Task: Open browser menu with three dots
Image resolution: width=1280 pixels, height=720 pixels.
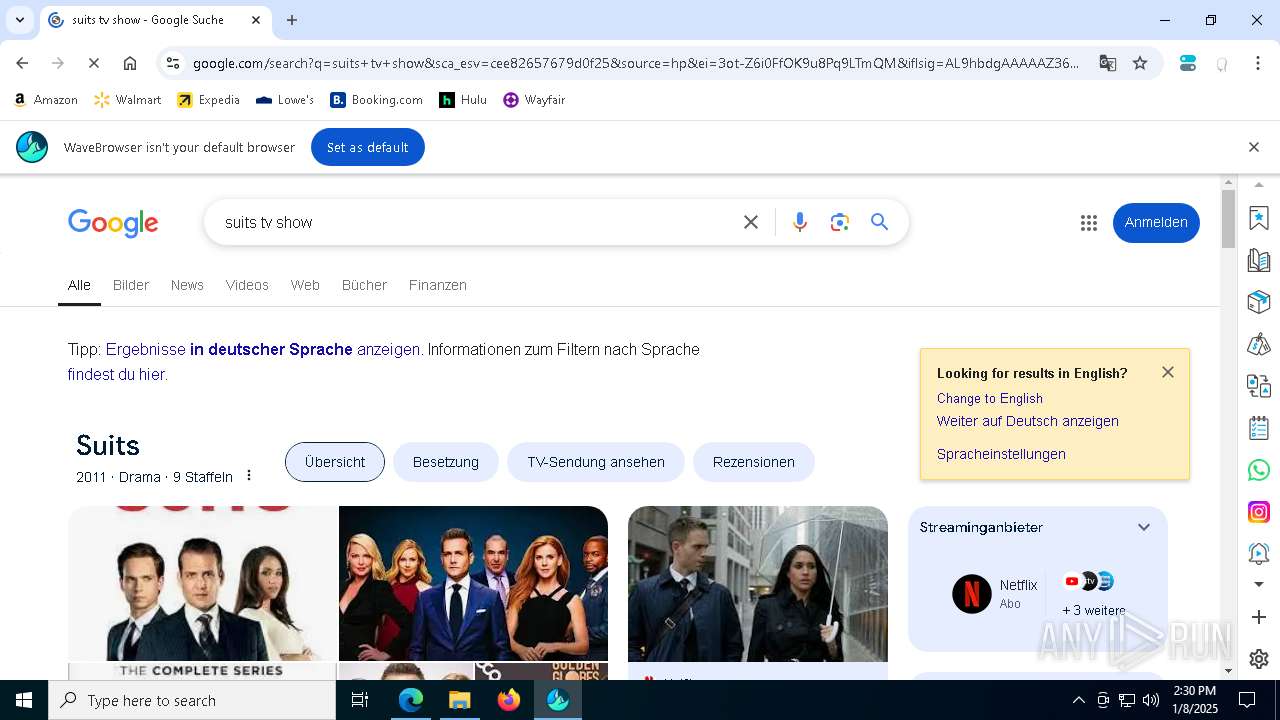Action: [x=1258, y=63]
